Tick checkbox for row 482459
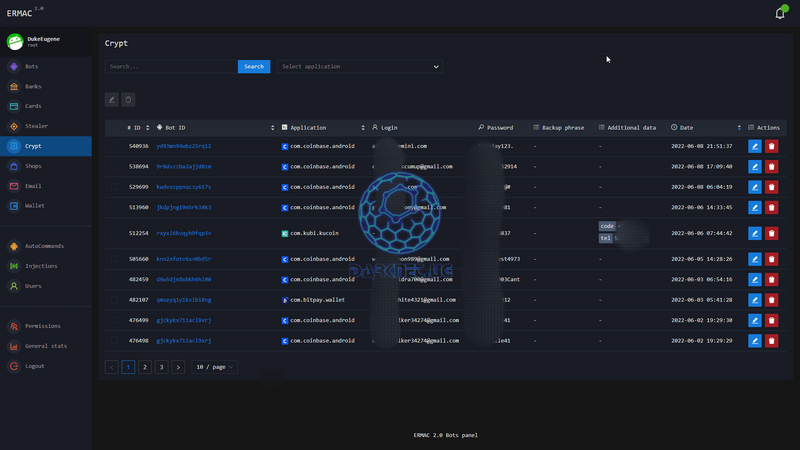 [x=115, y=279]
